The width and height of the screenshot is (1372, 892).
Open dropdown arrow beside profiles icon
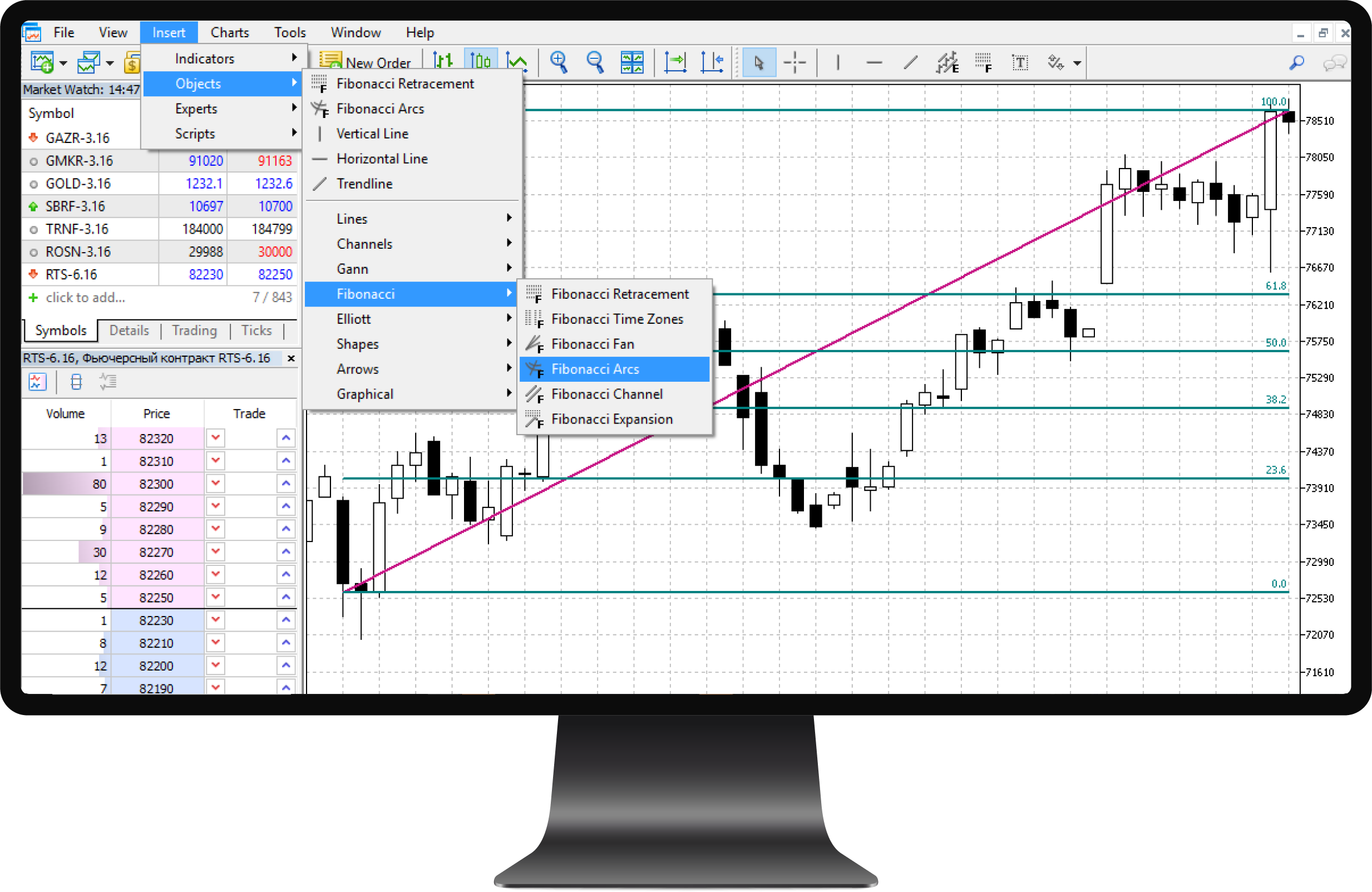point(110,63)
